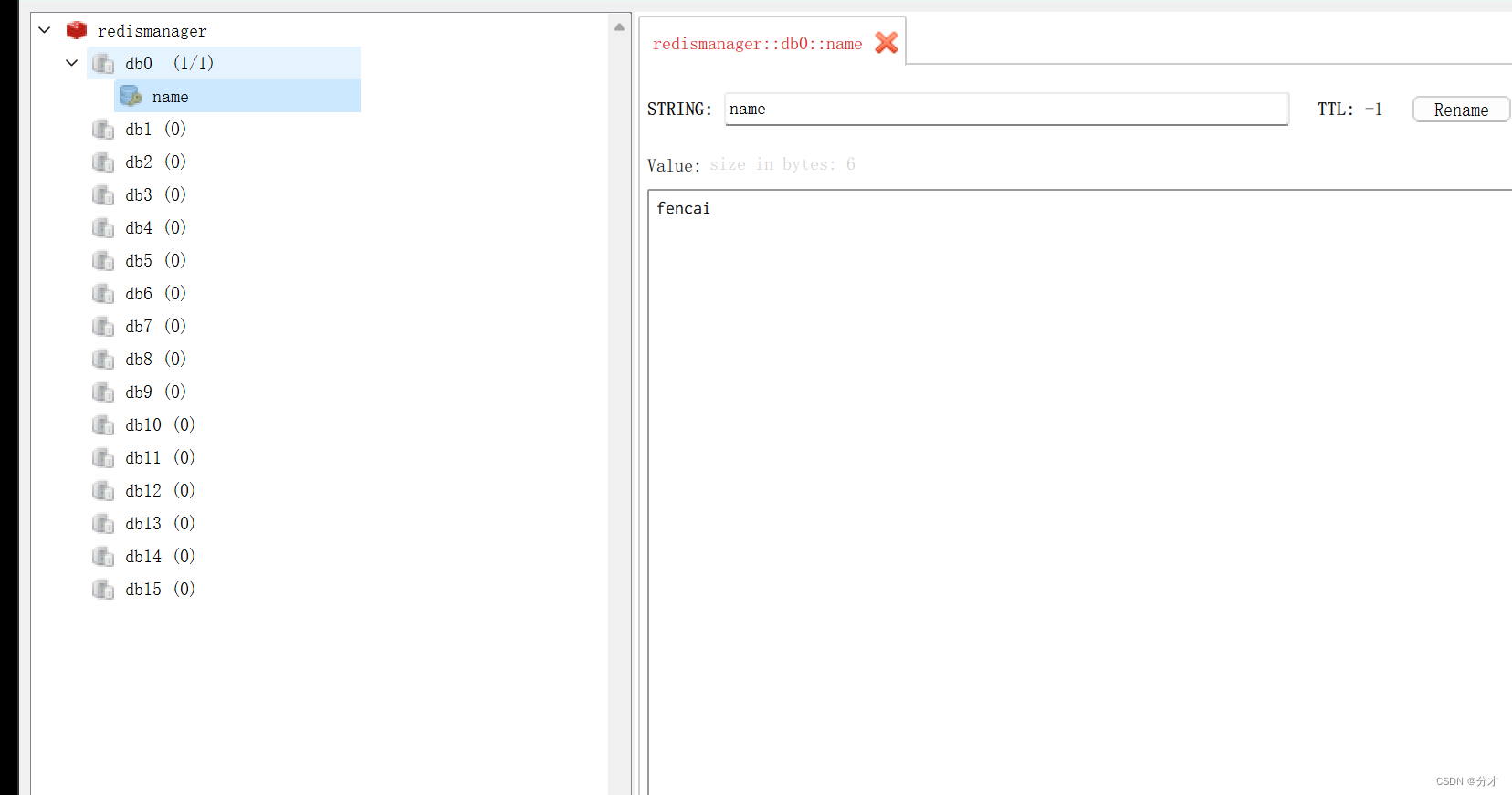Select the db6 (0) label
Viewport: 1512px width, 795px height.
pyautogui.click(x=156, y=293)
